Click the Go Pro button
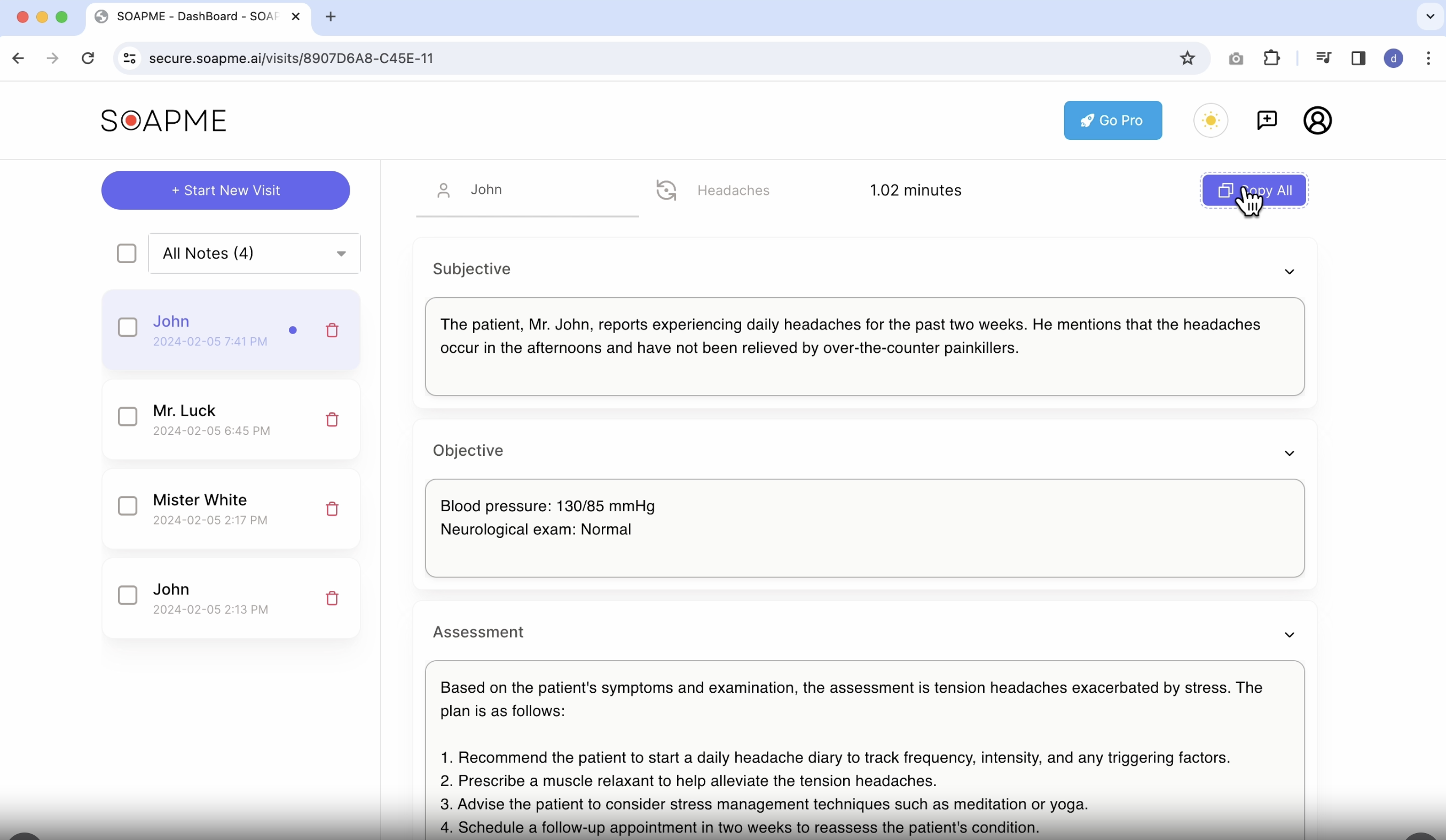This screenshot has height=840, width=1446. click(x=1113, y=121)
